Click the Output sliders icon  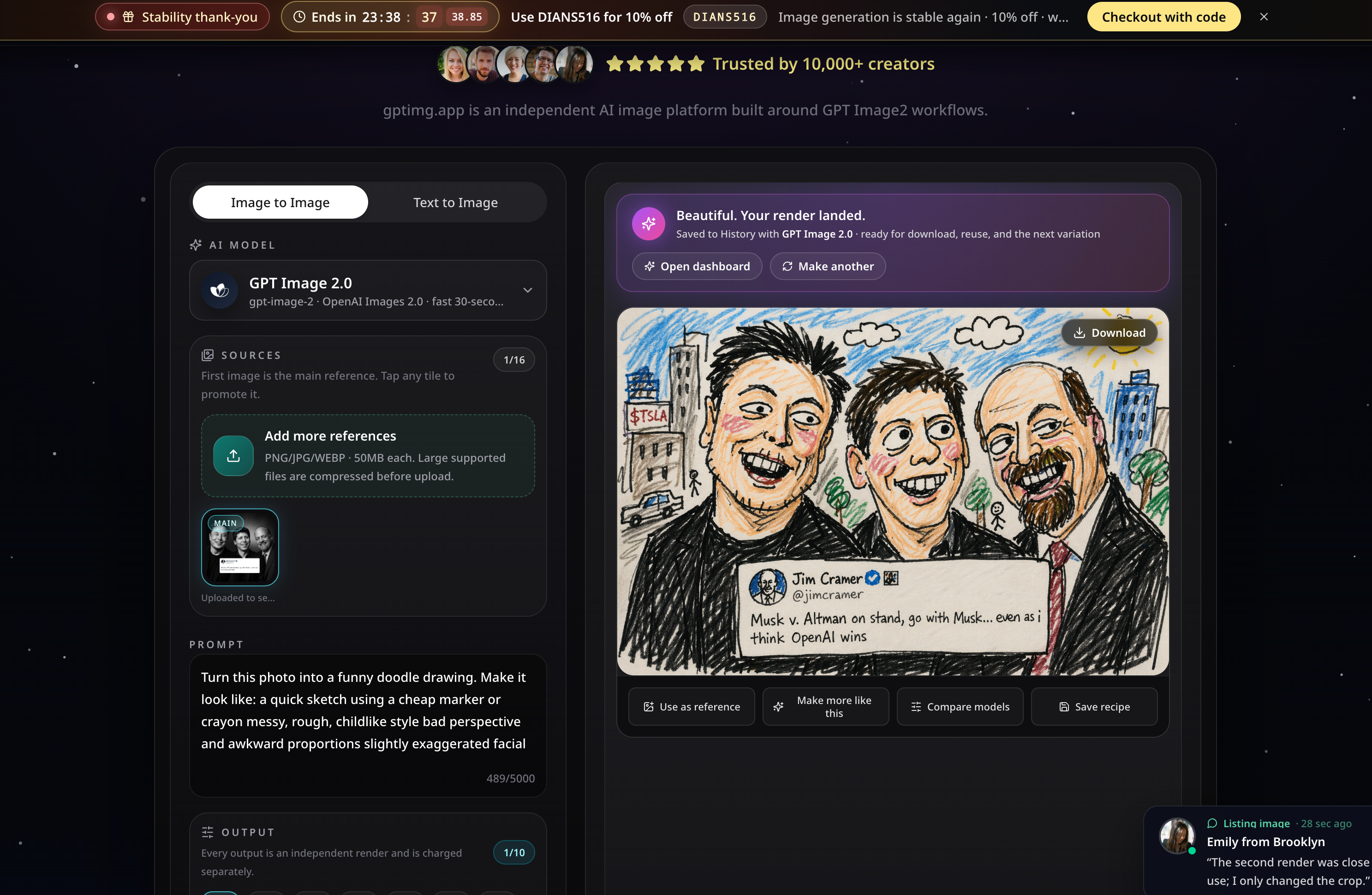click(x=208, y=832)
